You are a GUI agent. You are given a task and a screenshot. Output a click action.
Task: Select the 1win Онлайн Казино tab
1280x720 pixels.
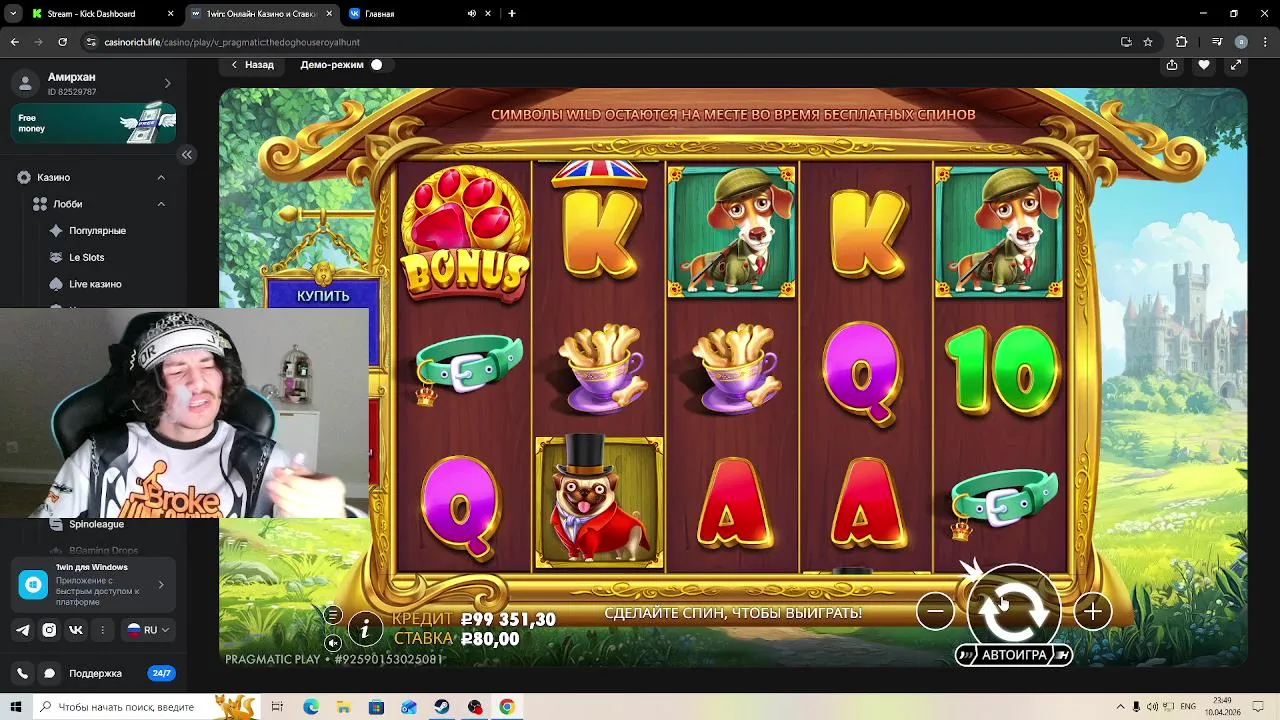click(260, 14)
